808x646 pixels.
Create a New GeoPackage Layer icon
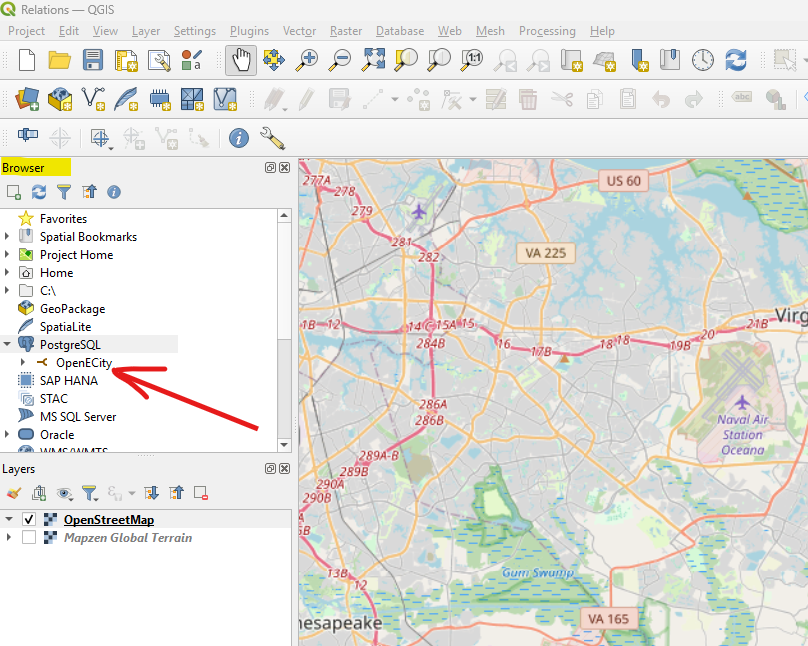tap(60, 98)
